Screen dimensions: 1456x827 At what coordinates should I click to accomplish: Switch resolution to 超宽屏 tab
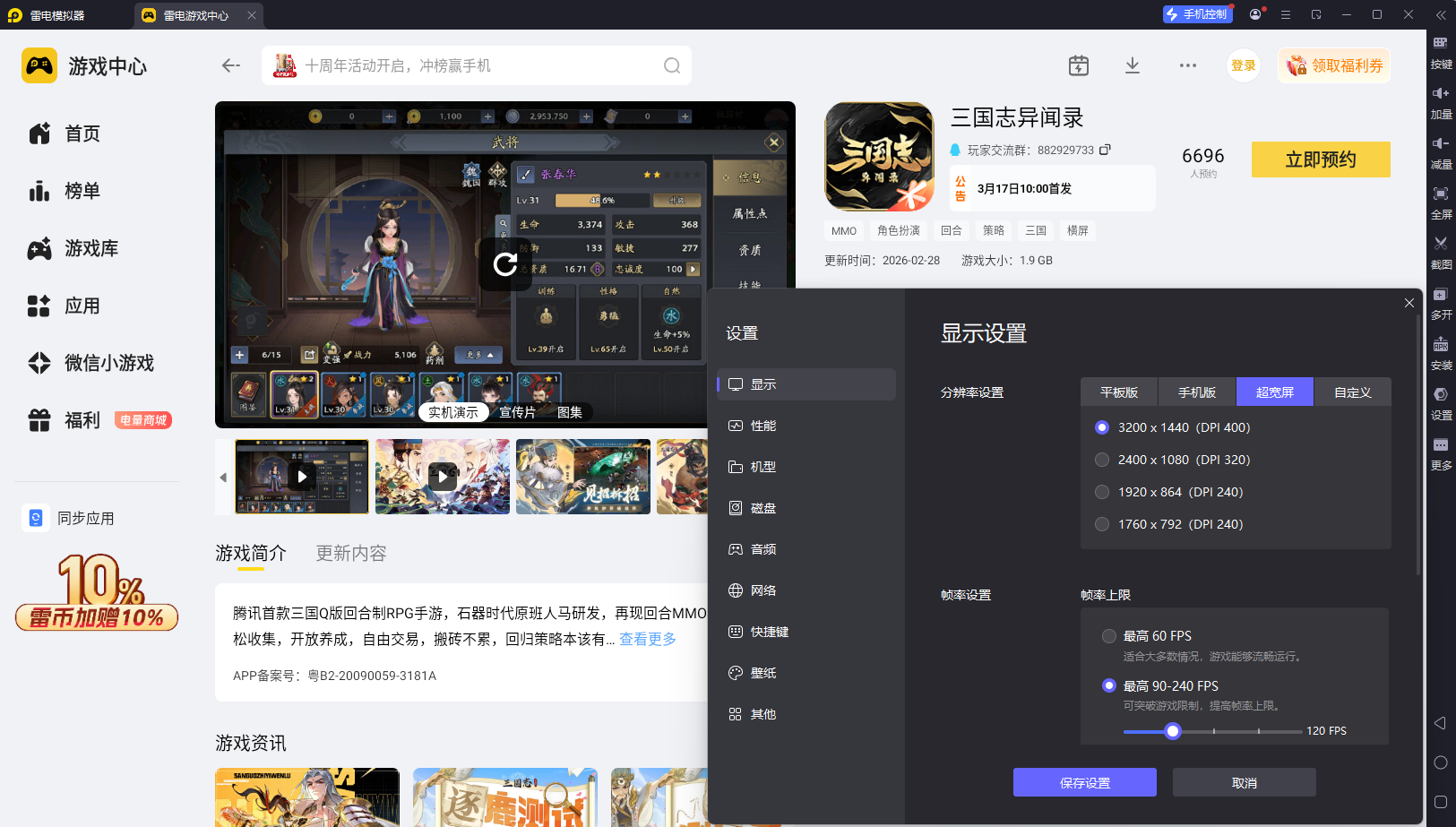point(1275,392)
